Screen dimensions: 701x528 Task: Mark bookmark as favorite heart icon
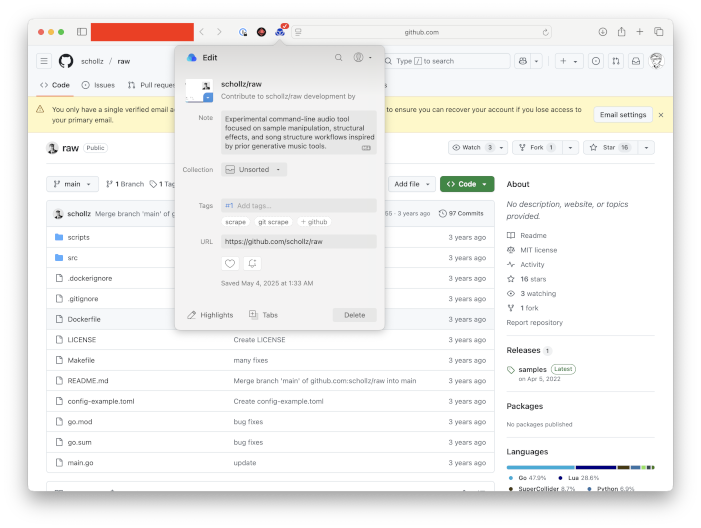pos(230,263)
